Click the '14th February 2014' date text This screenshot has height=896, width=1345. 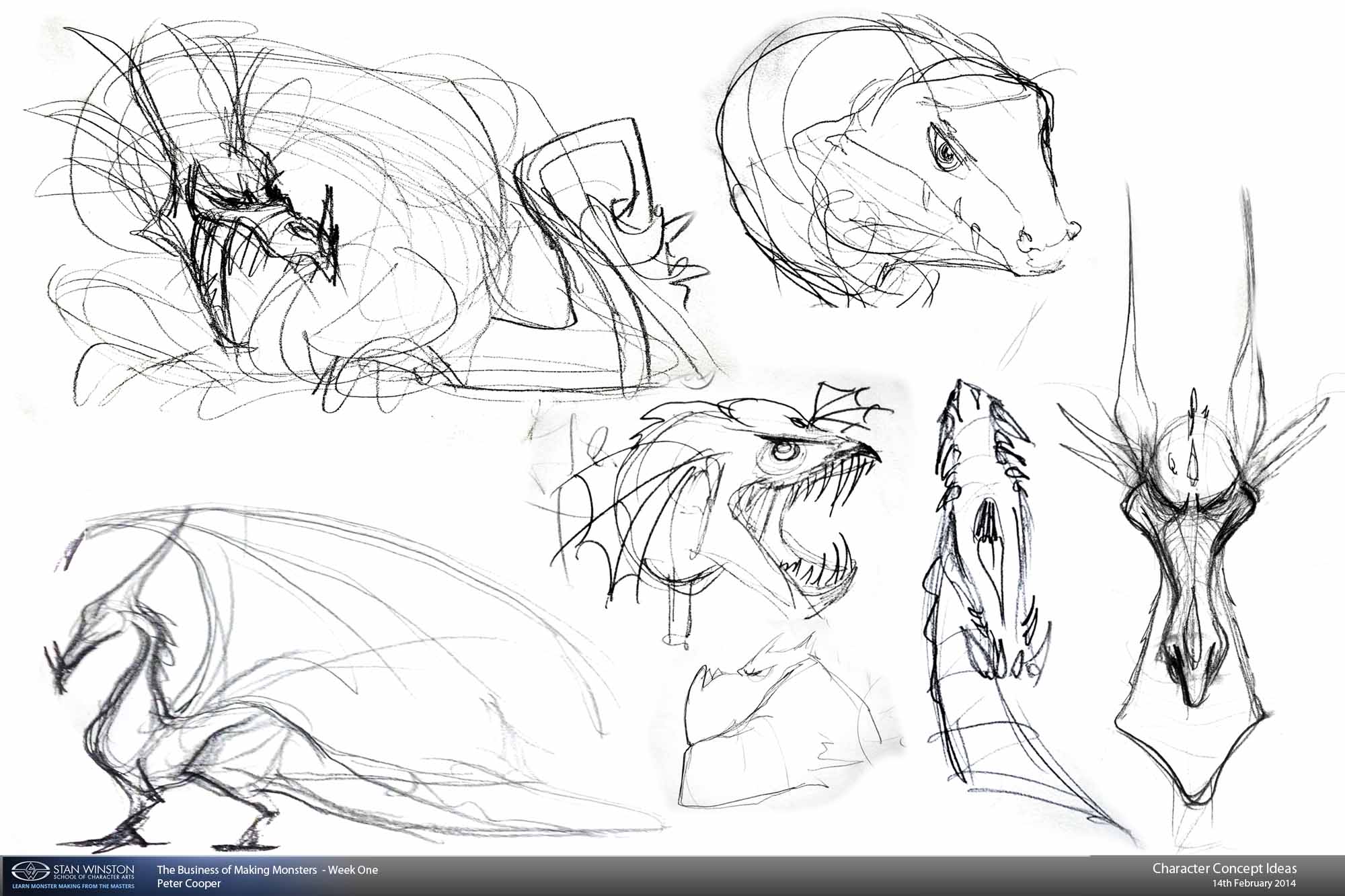click(1254, 884)
